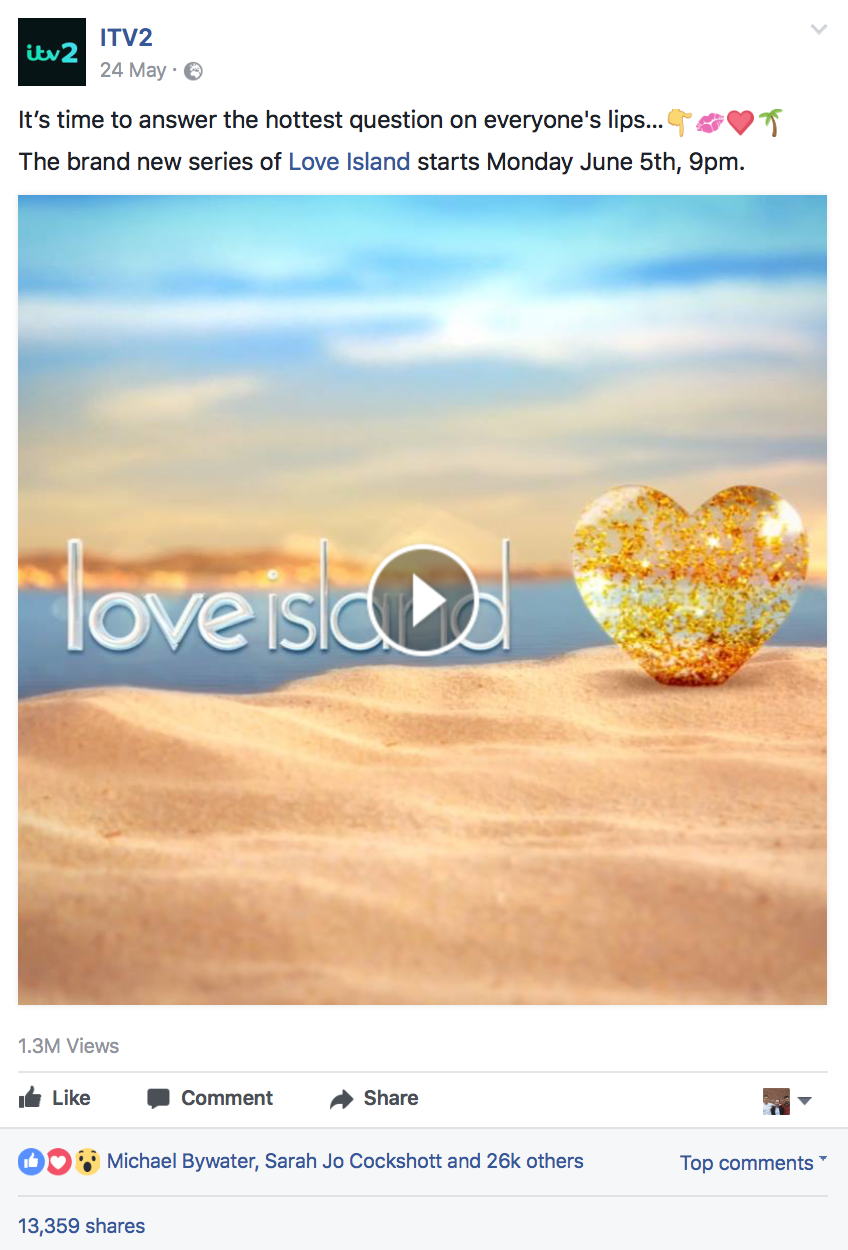Click the blue Like reaction icon
Image resolution: width=848 pixels, height=1250 pixels.
pyautogui.click(x=31, y=1162)
